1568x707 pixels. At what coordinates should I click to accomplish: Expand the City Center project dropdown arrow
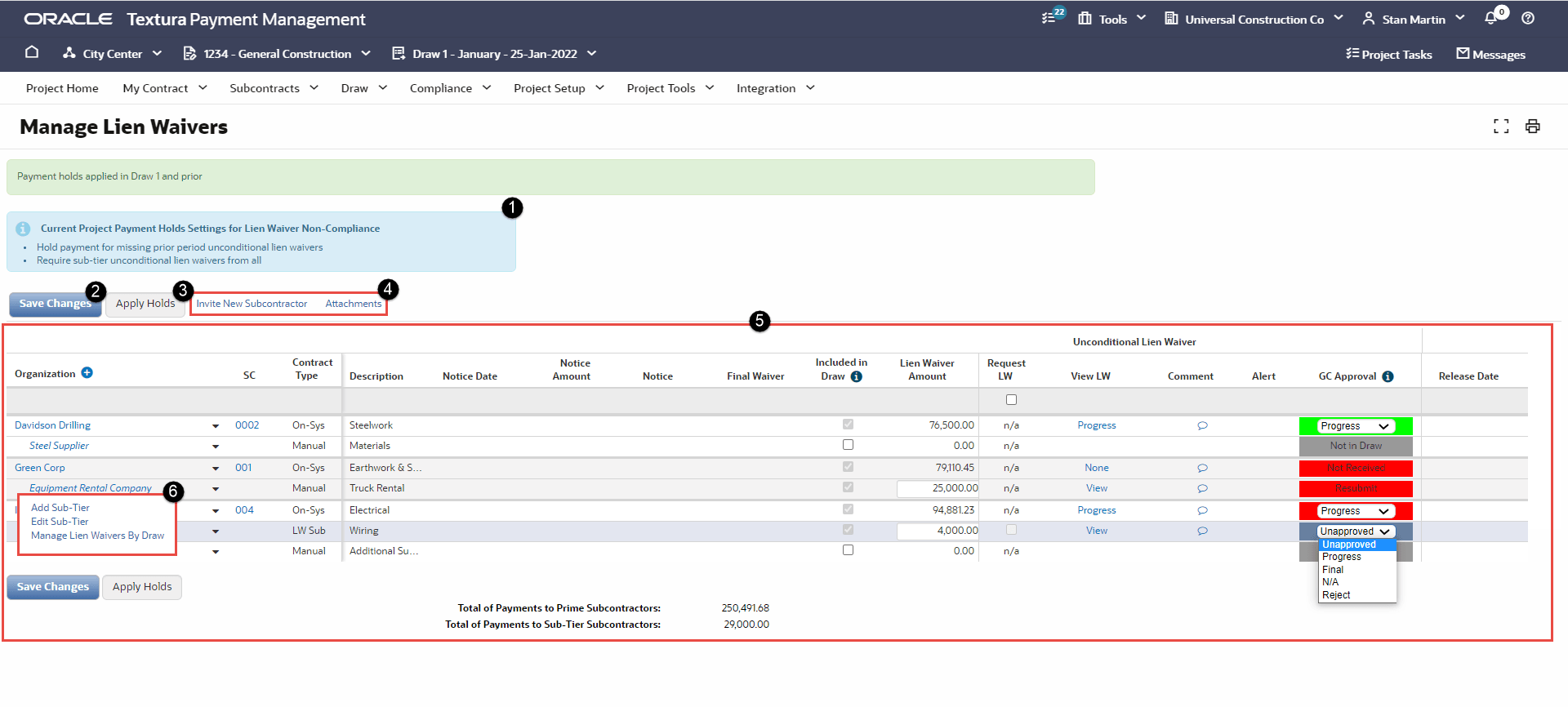[x=157, y=53]
